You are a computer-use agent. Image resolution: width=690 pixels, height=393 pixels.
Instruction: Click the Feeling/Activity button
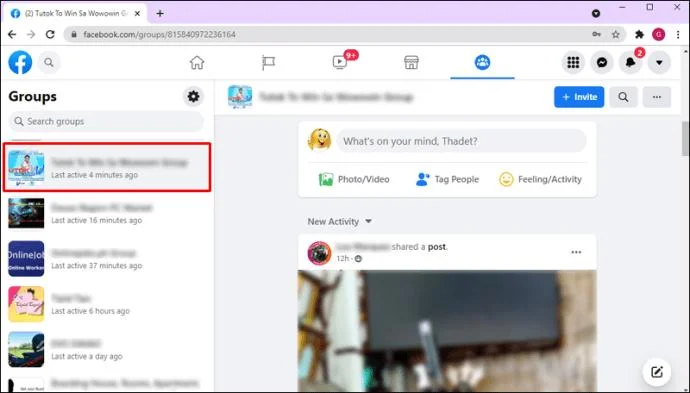pos(540,179)
